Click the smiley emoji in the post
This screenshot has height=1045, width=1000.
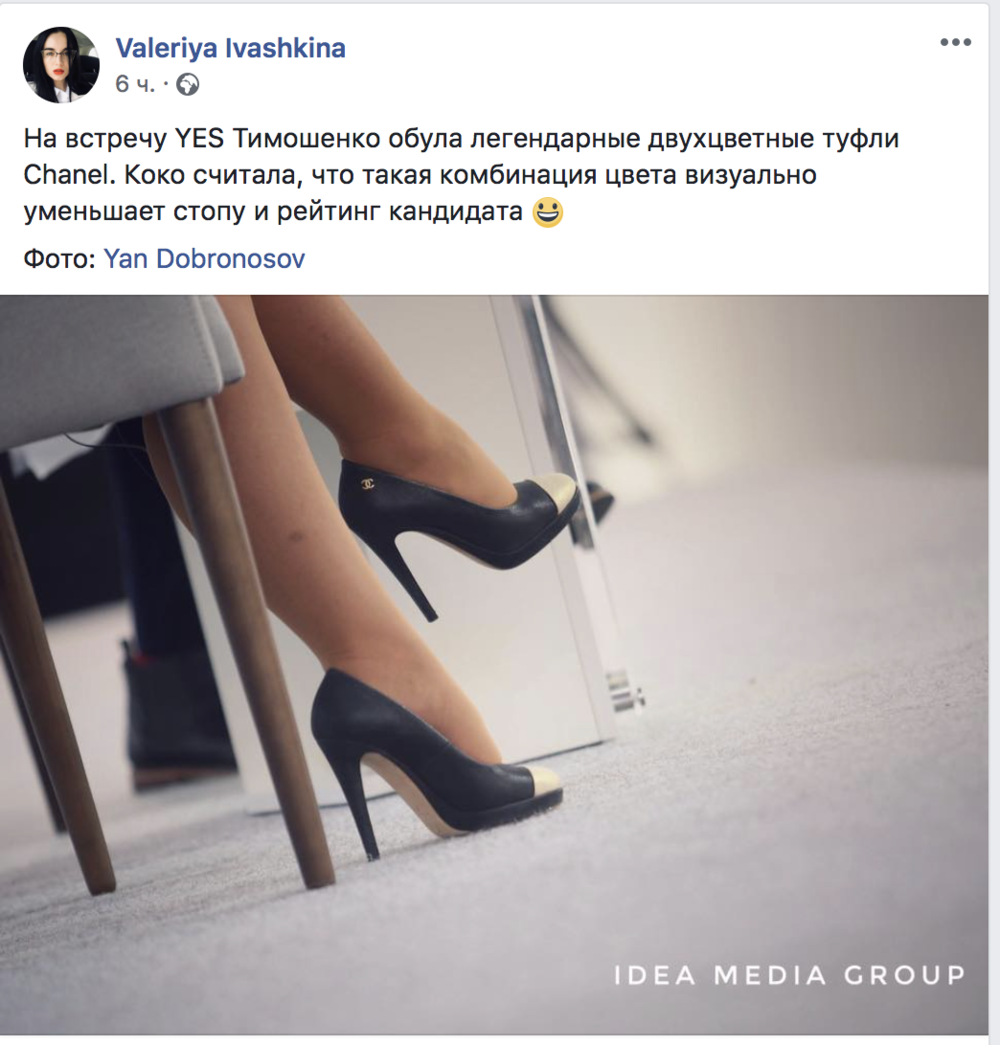point(547,214)
